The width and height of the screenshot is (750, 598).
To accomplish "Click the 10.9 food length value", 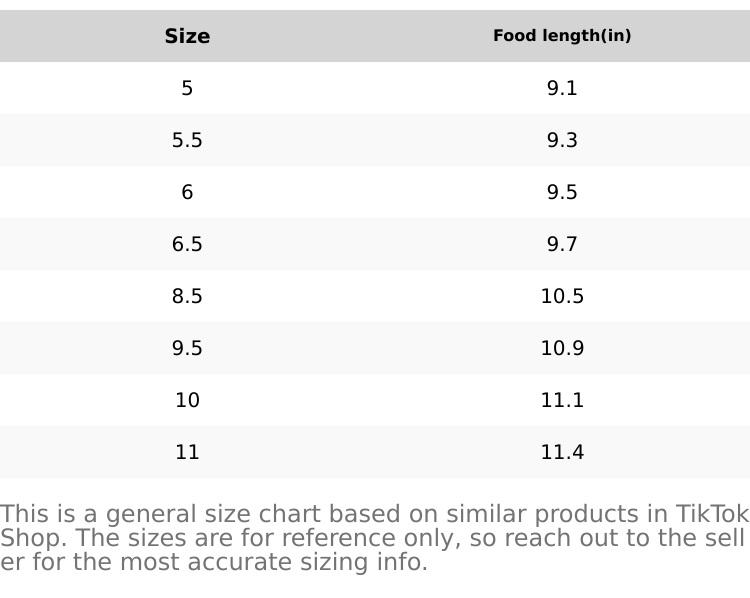I will (x=562, y=348).
